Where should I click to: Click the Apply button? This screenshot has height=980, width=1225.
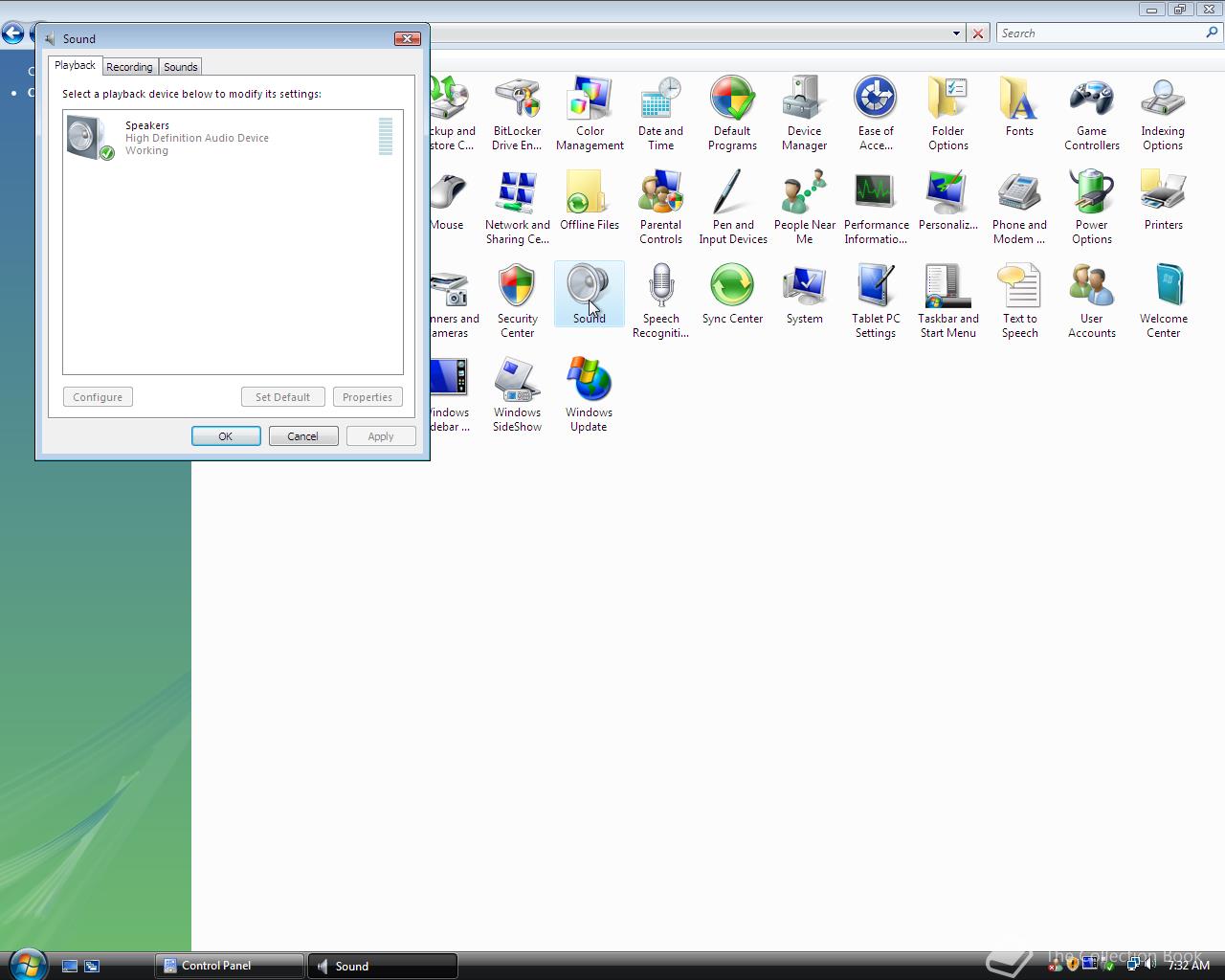381,436
